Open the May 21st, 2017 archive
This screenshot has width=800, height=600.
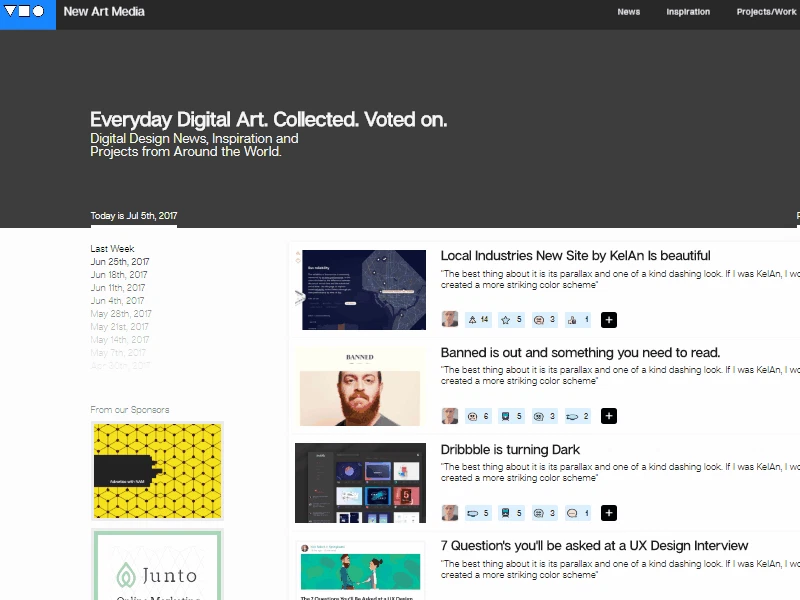pyautogui.click(x=119, y=327)
